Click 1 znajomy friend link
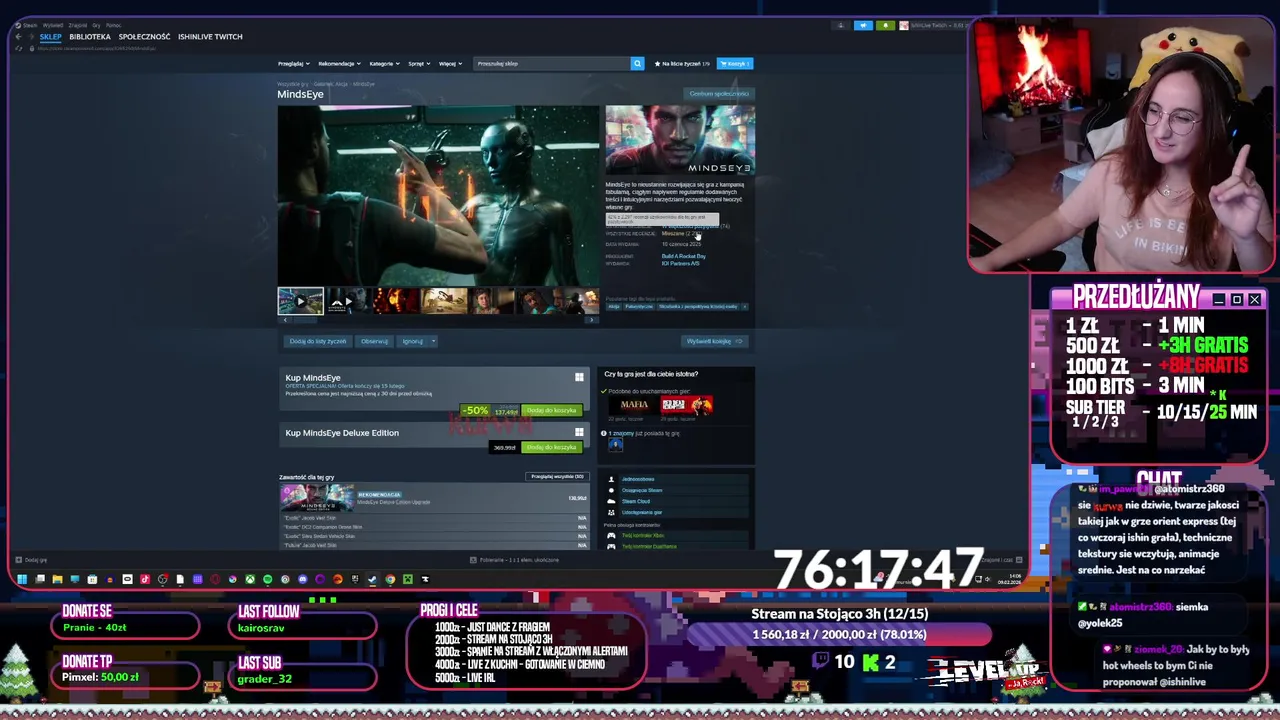The width and height of the screenshot is (1280, 720). point(619,433)
